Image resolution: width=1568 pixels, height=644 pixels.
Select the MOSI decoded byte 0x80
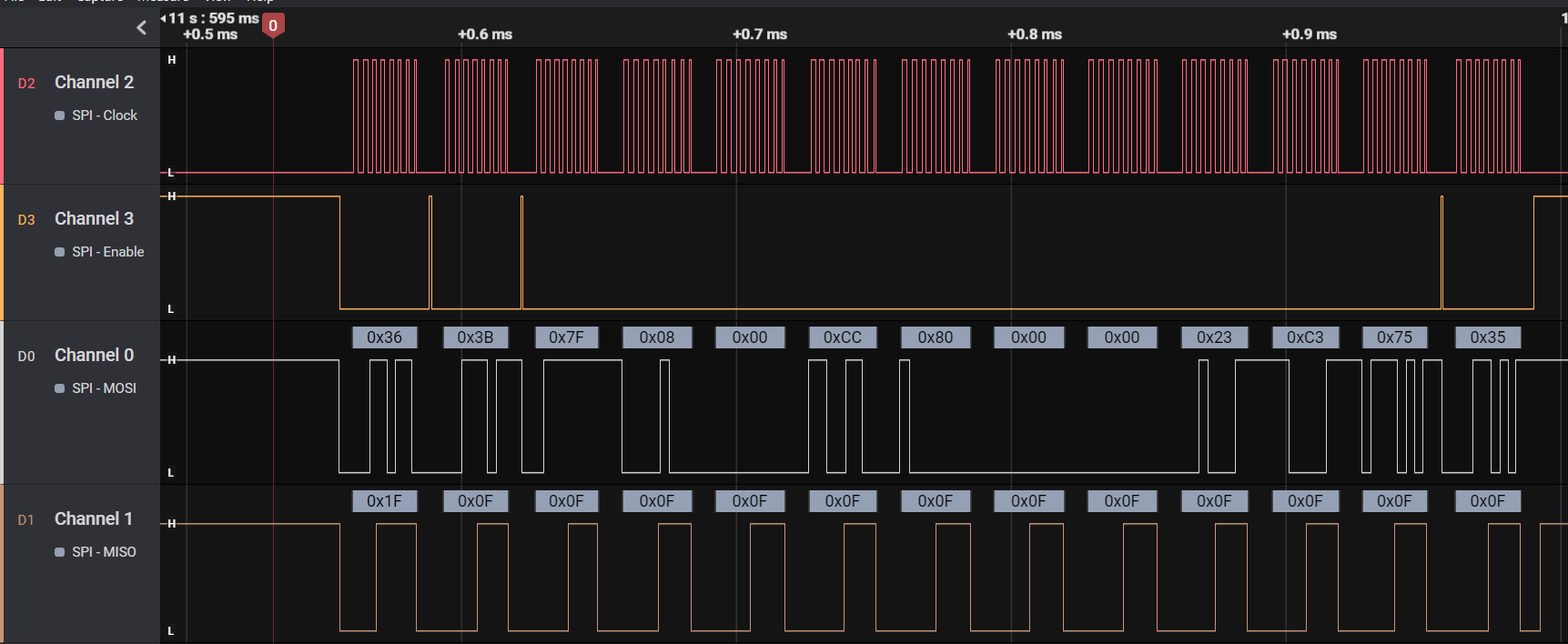click(936, 337)
